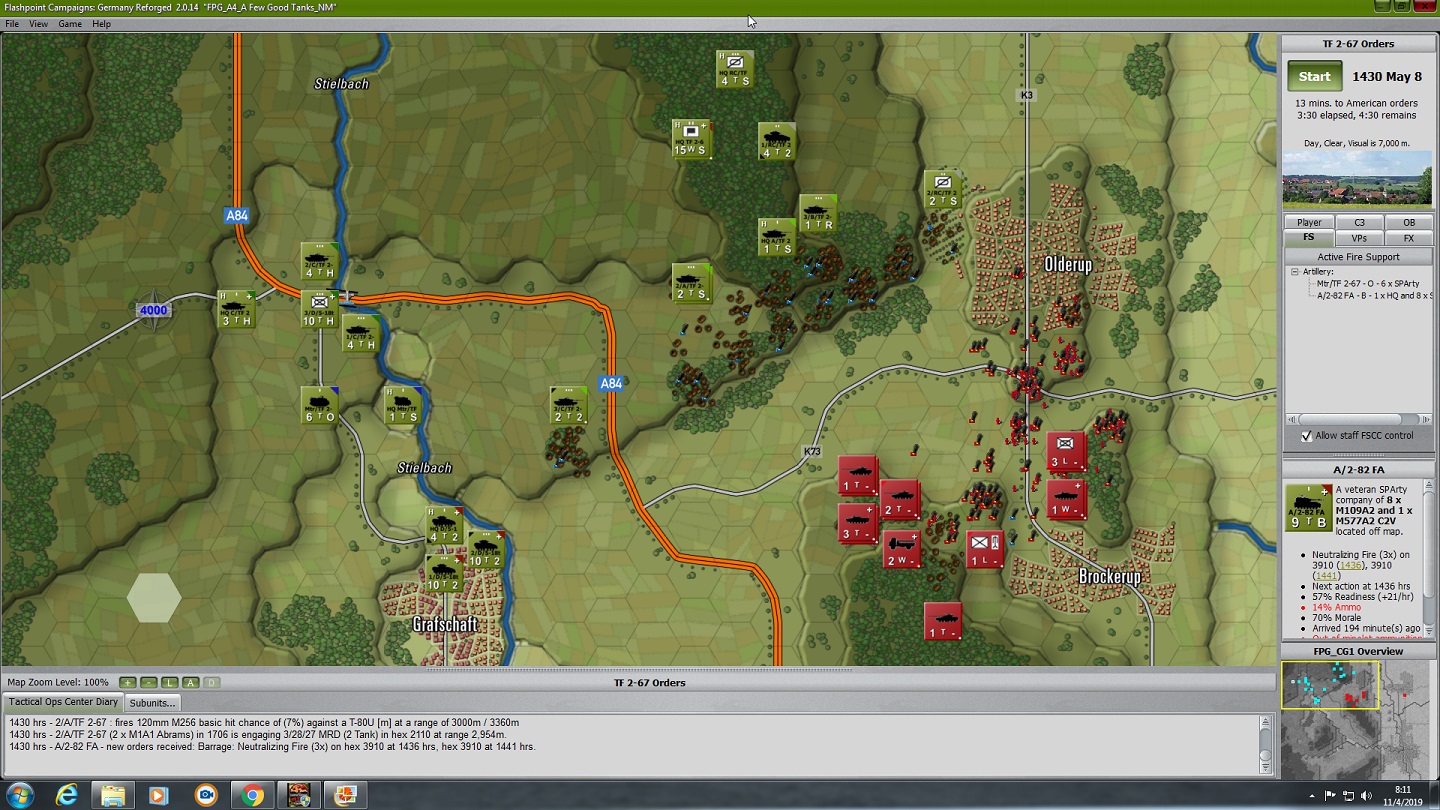Screen dimensions: 1440x810
Task: Select the 3/C/TF 2 T 2 tank counter
Action: pyautogui.click(x=568, y=405)
